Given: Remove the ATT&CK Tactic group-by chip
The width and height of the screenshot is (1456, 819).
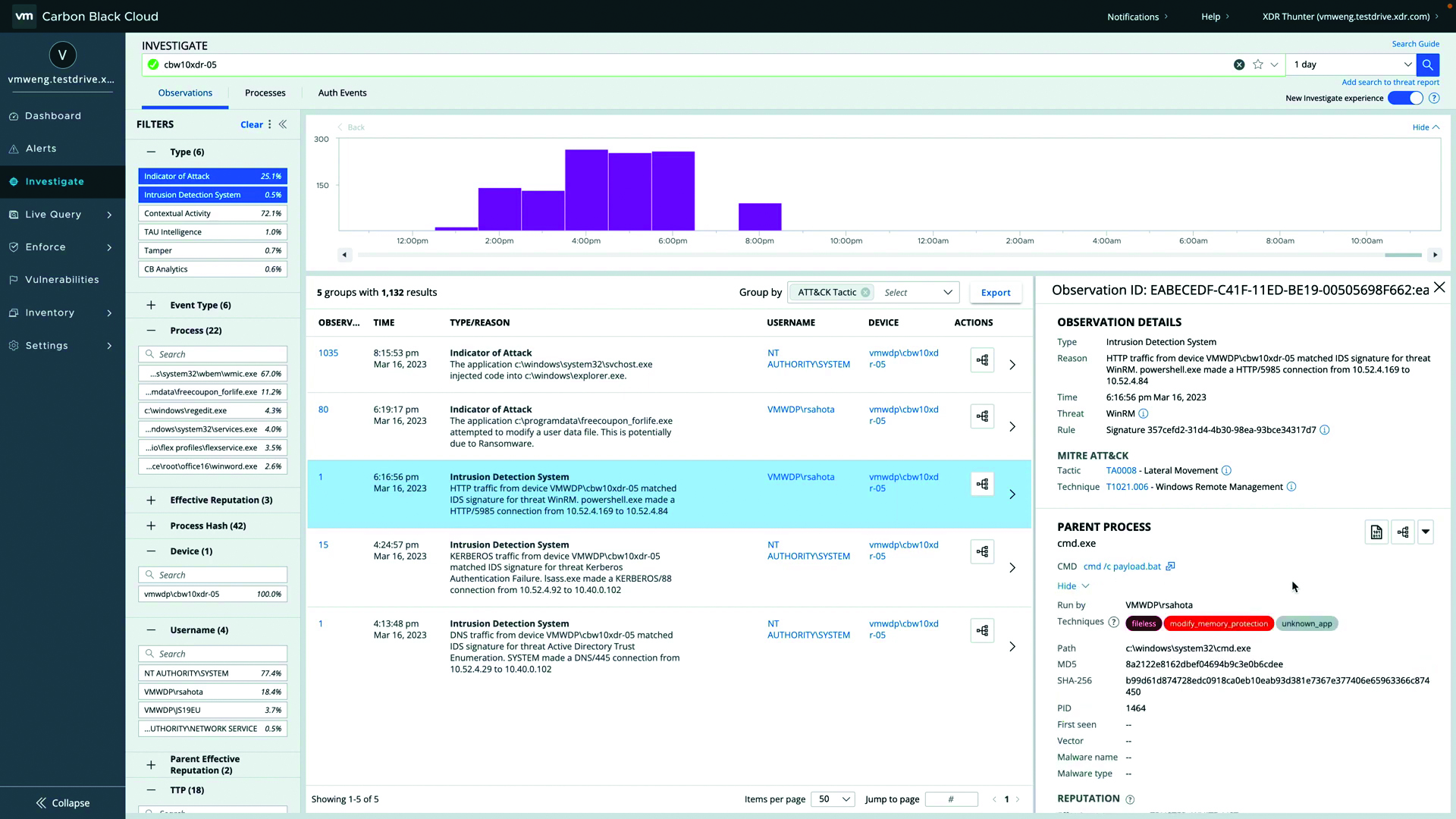Looking at the screenshot, I should tap(865, 293).
